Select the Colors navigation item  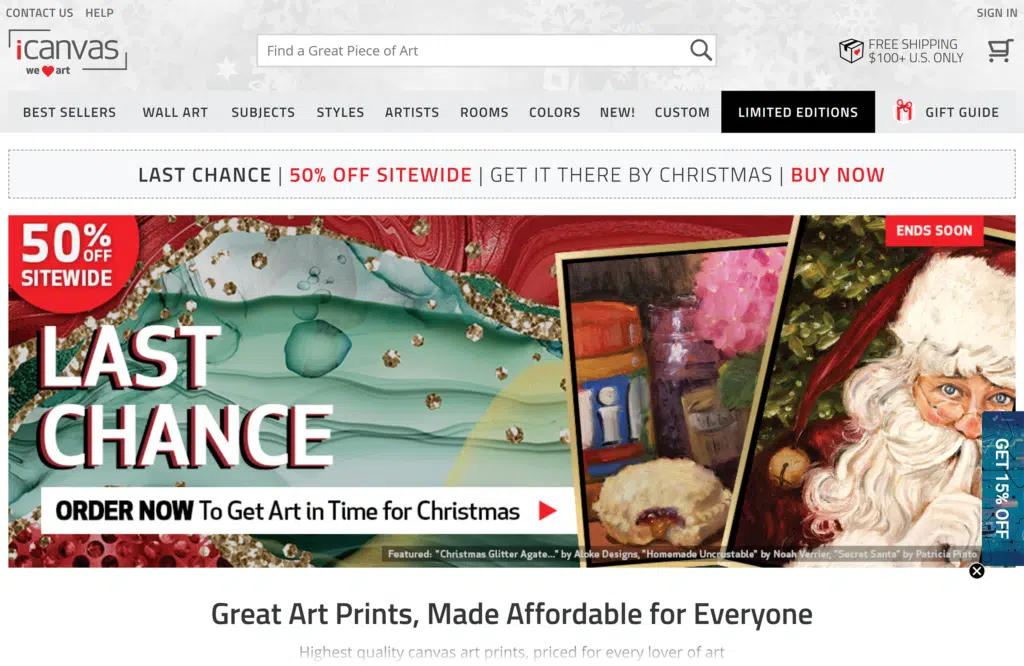click(554, 112)
